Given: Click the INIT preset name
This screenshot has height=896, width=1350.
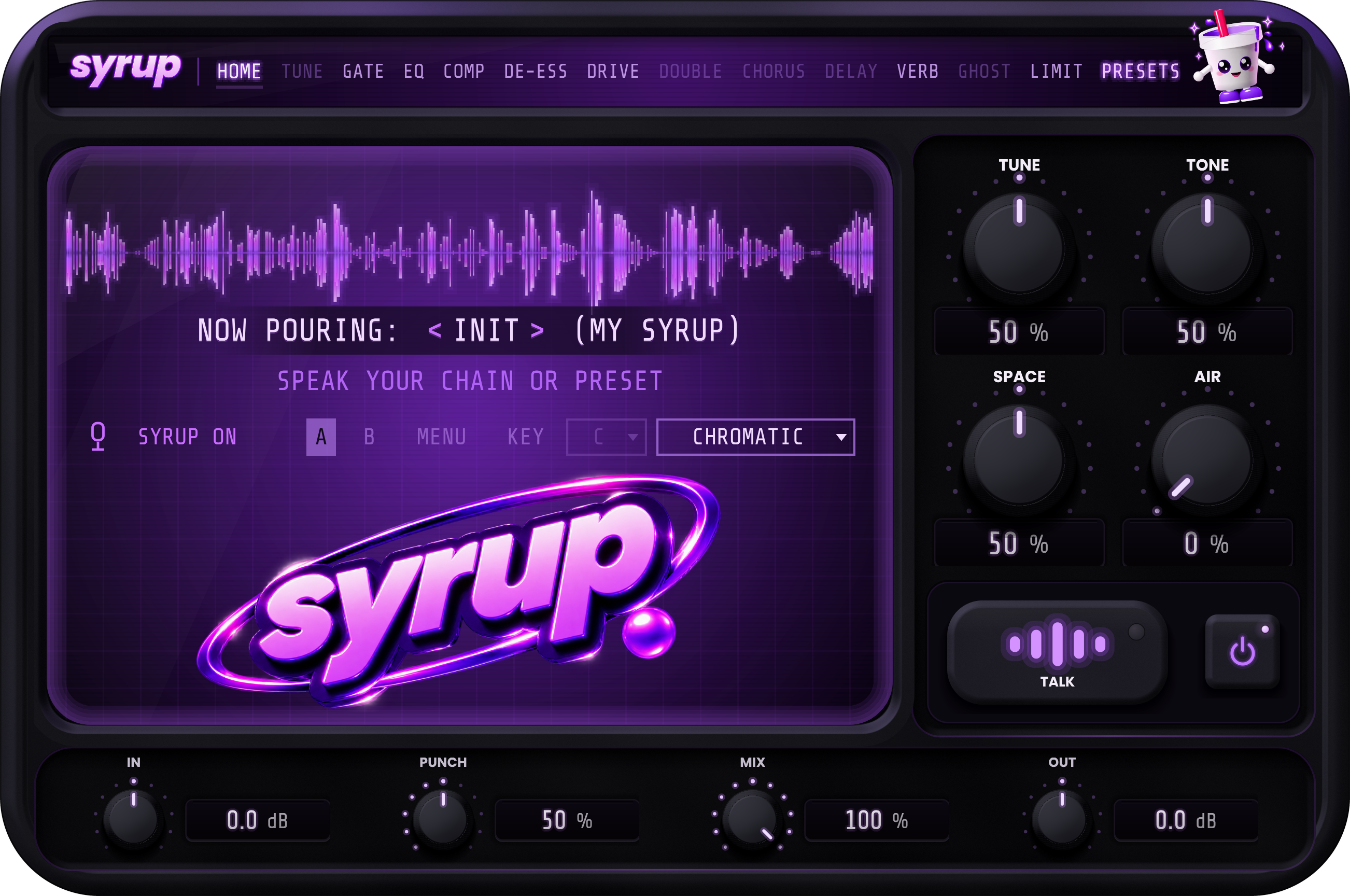Looking at the screenshot, I should click(x=486, y=330).
